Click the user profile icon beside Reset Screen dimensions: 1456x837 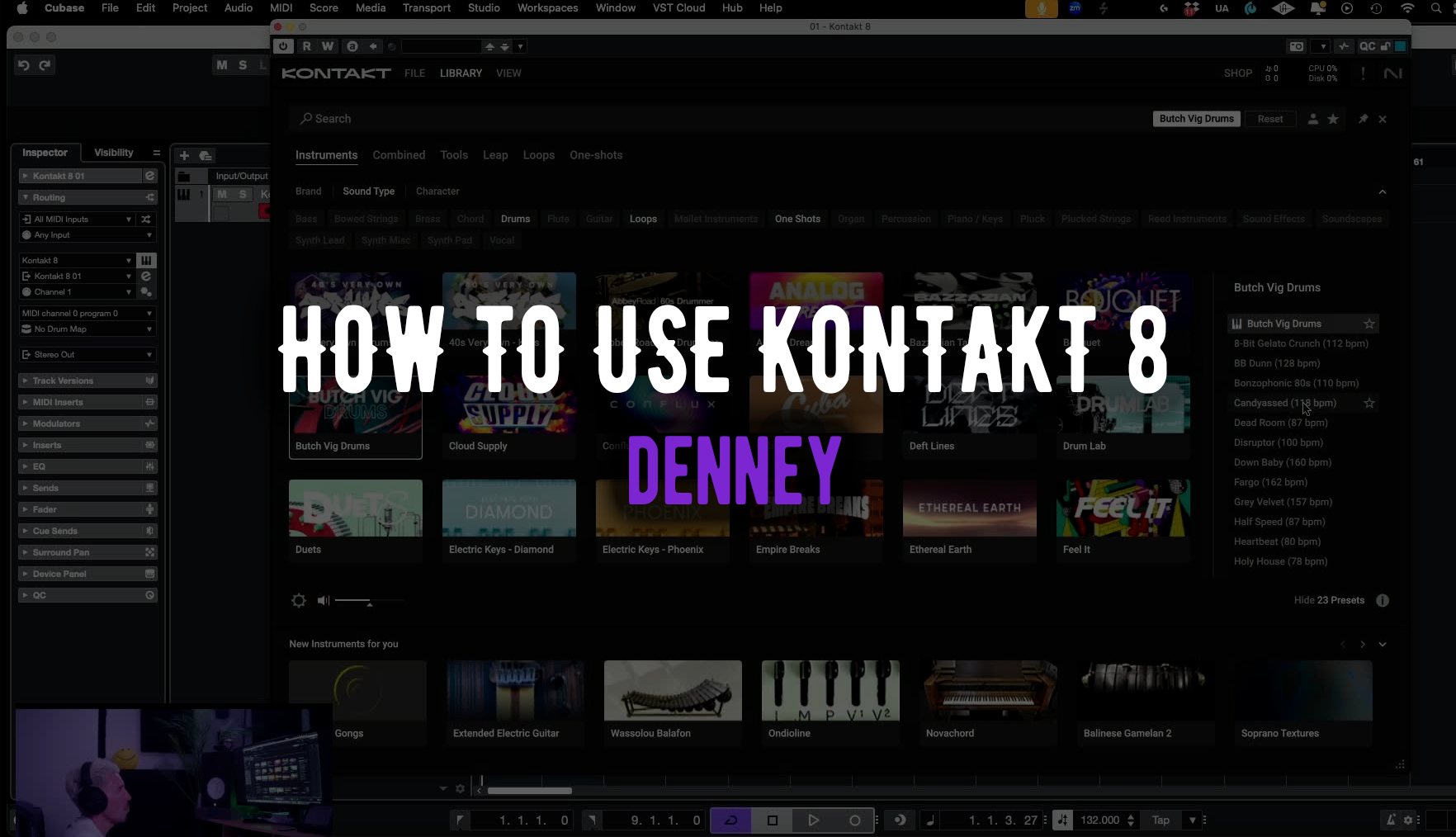click(x=1312, y=119)
